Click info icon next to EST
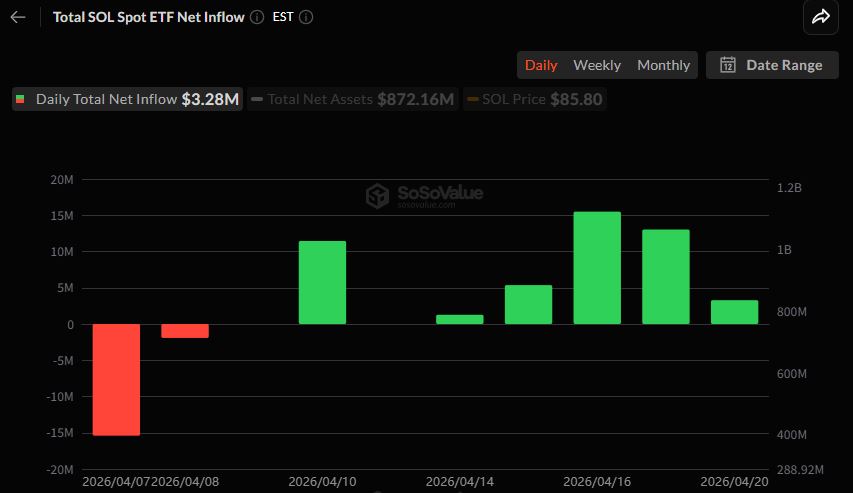 point(306,17)
